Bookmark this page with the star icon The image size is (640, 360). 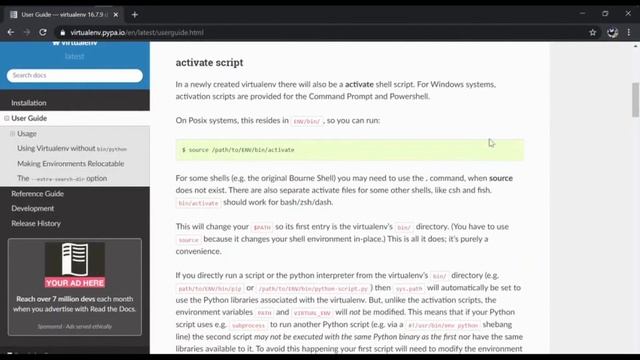coord(593,33)
